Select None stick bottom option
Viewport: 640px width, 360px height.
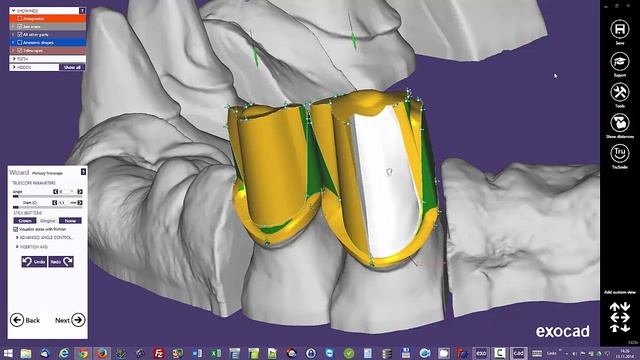pos(70,221)
